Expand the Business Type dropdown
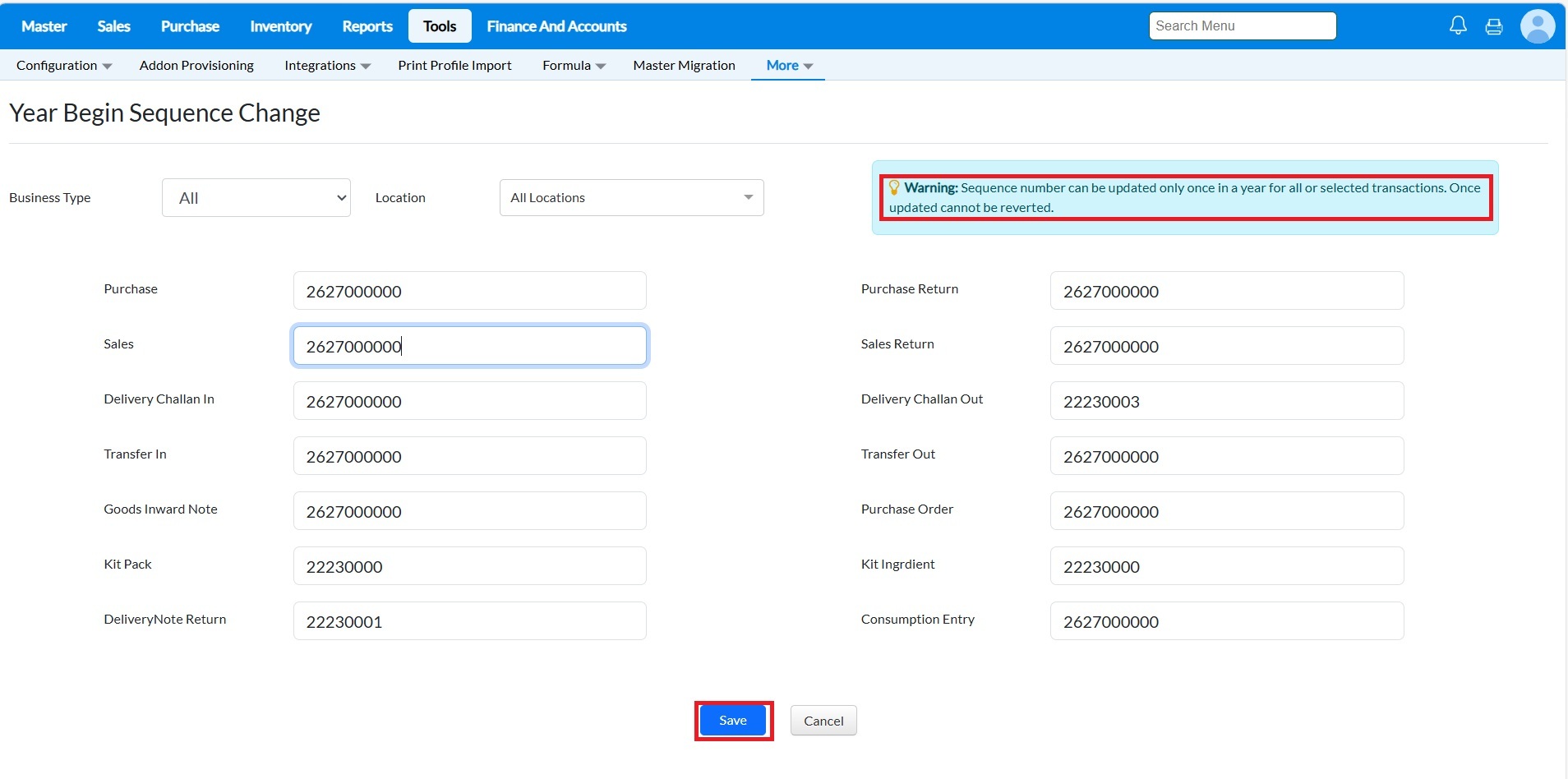The height and width of the screenshot is (779, 1568). [256, 198]
